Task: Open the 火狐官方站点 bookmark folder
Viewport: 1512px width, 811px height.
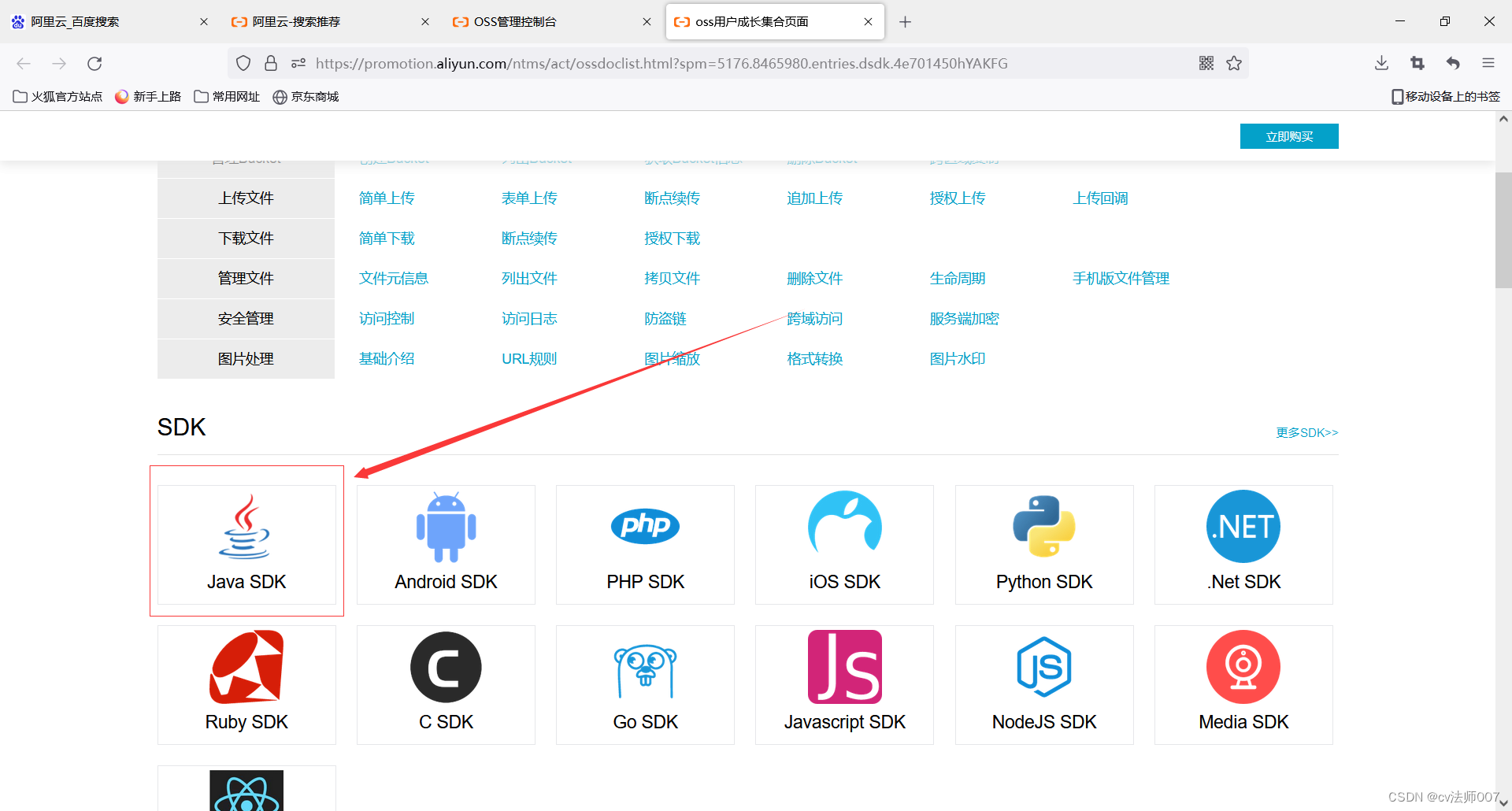Action: [x=58, y=96]
